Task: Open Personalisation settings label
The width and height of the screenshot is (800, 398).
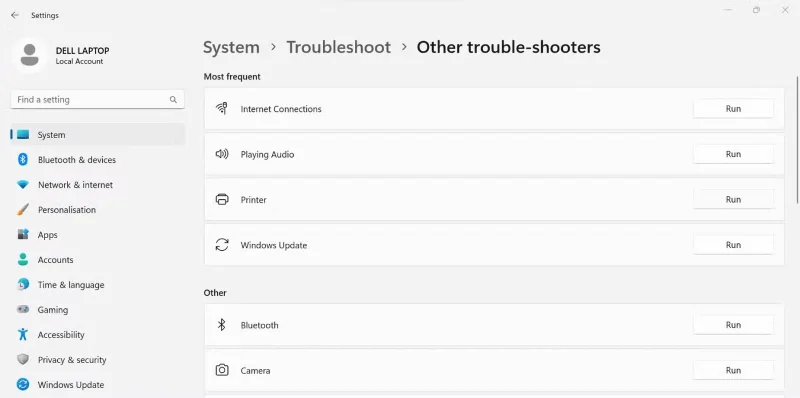Action: point(67,210)
